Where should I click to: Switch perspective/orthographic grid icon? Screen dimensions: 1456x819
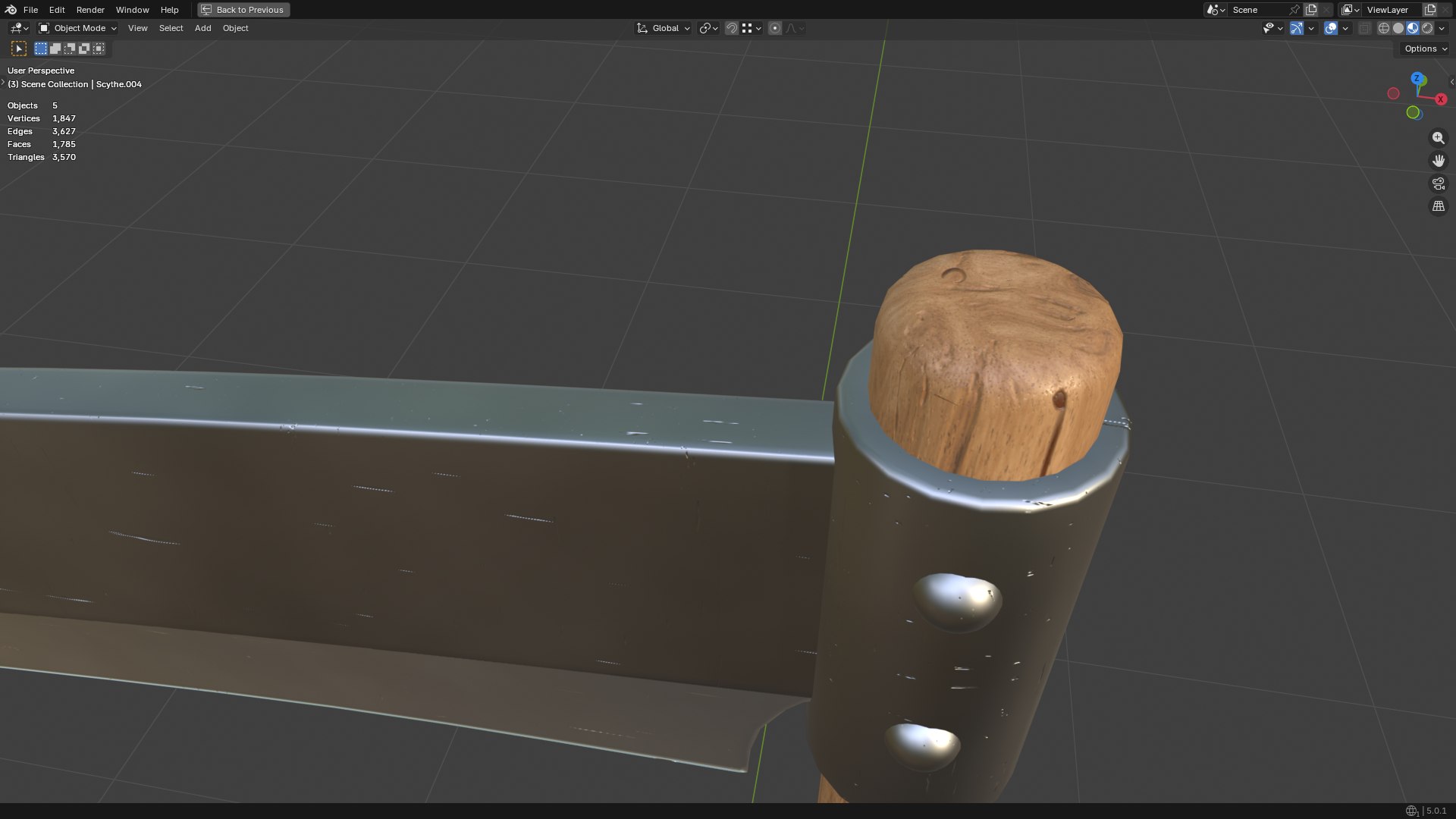tap(1438, 206)
